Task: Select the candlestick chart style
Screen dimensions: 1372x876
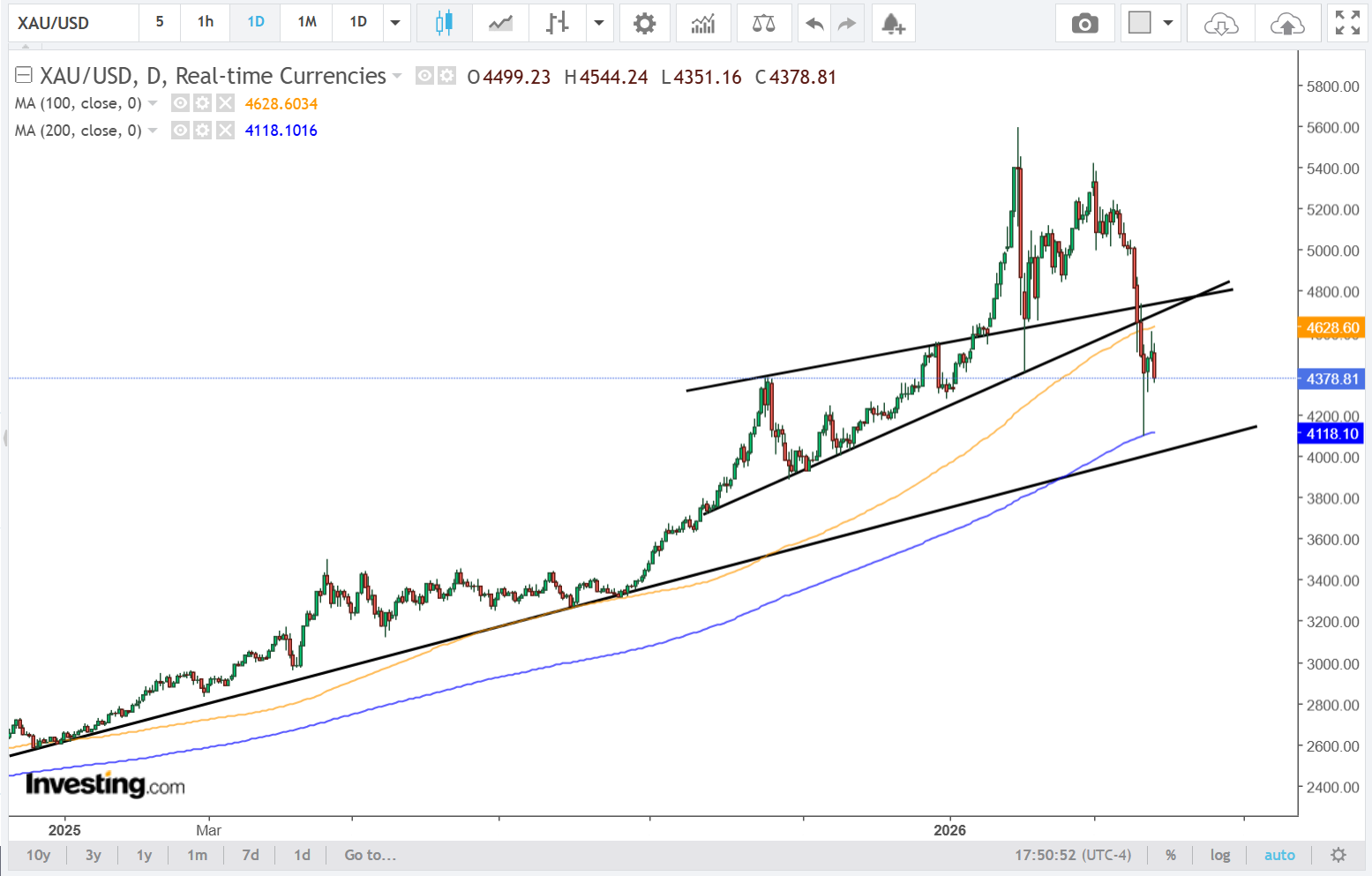Action: coord(444,23)
